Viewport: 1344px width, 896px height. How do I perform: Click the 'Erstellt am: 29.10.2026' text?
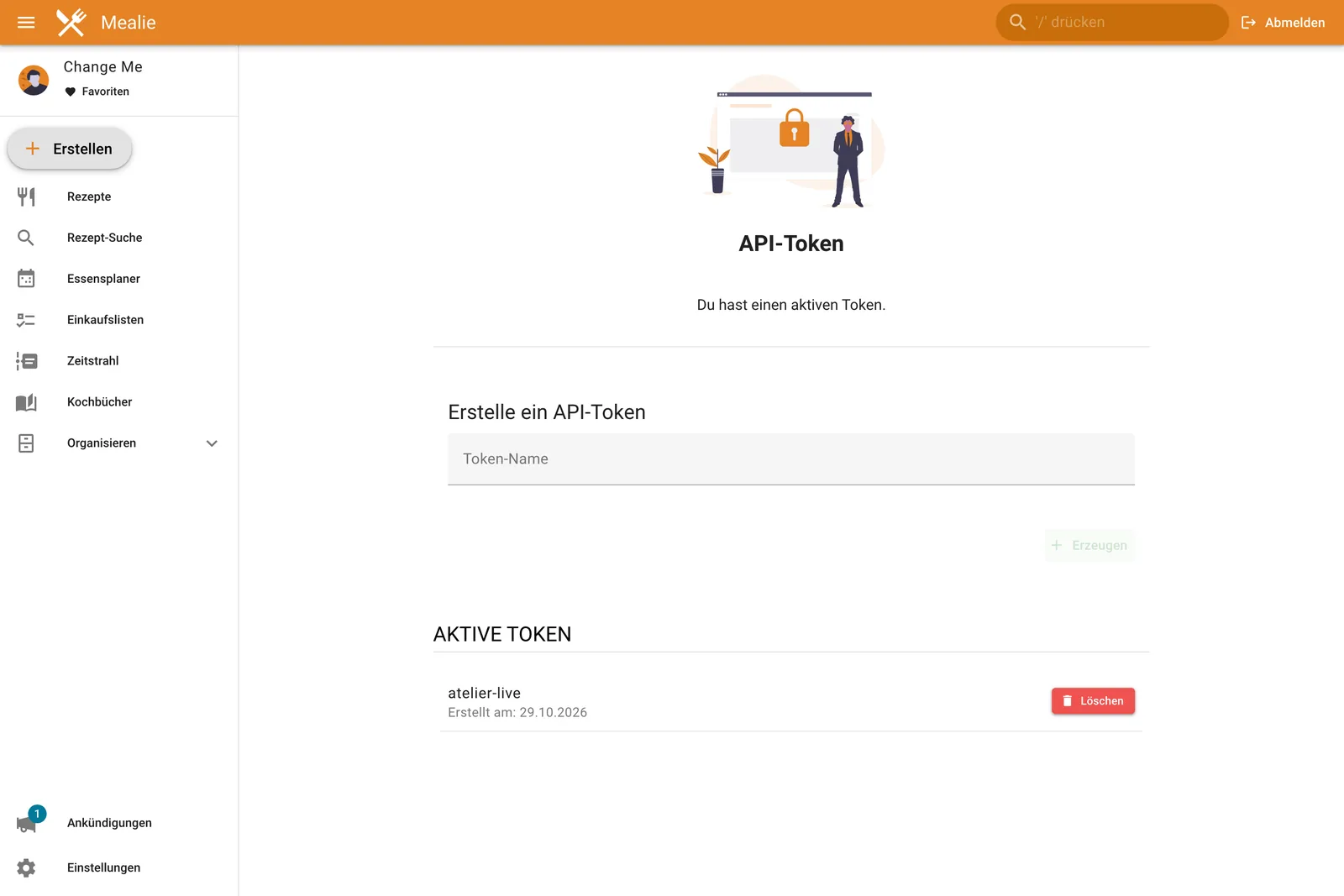coord(517,712)
